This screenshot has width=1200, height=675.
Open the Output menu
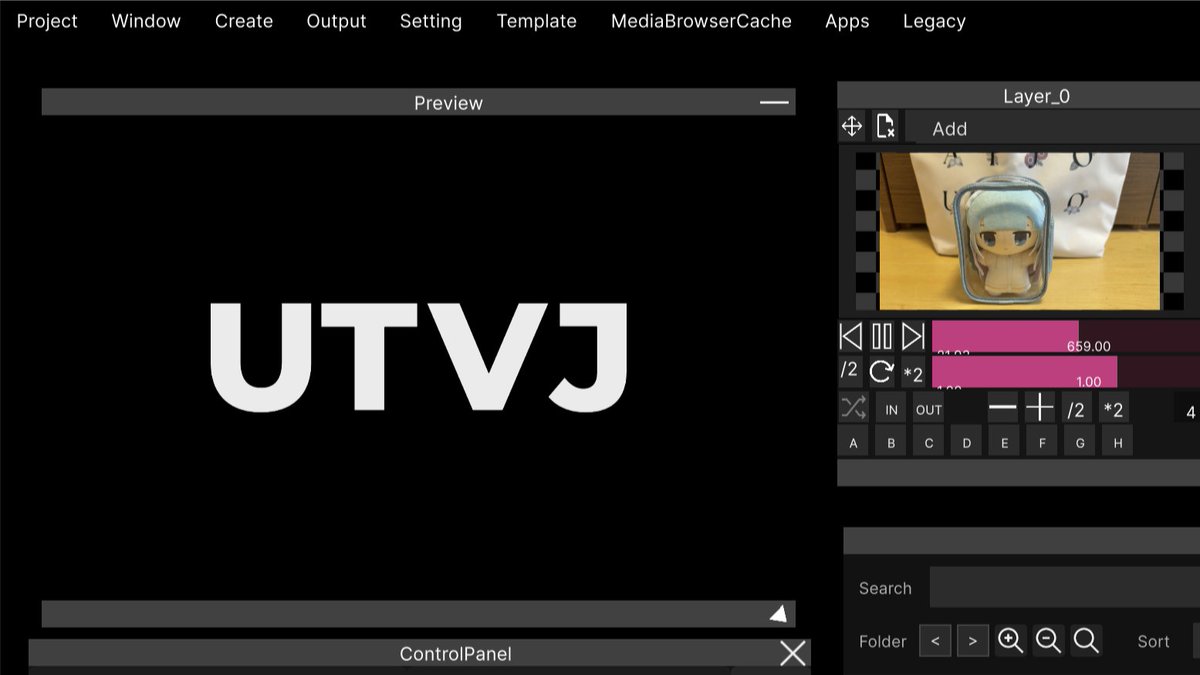336,21
